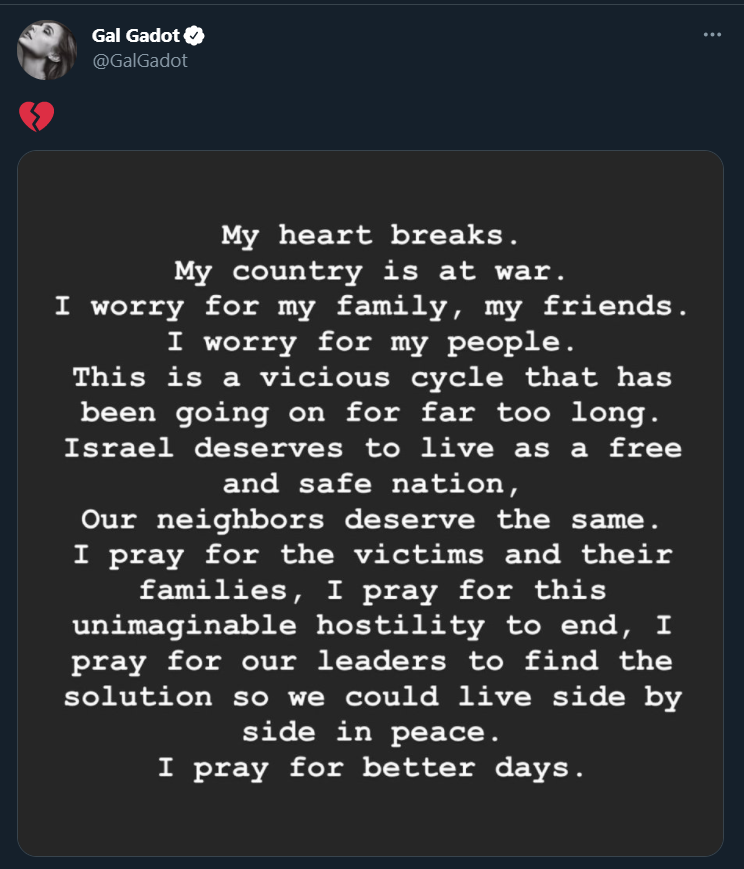The width and height of the screenshot is (744, 869).
Task: Click the blue verified badge
Action: pos(194,35)
